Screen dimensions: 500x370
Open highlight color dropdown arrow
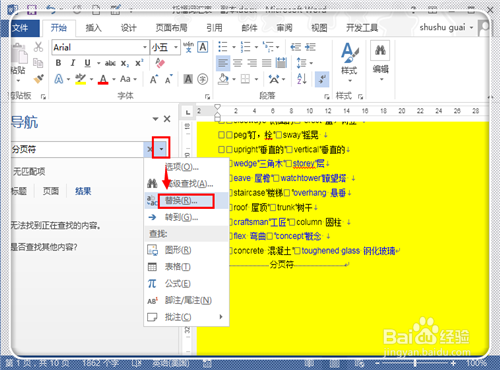(91, 79)
